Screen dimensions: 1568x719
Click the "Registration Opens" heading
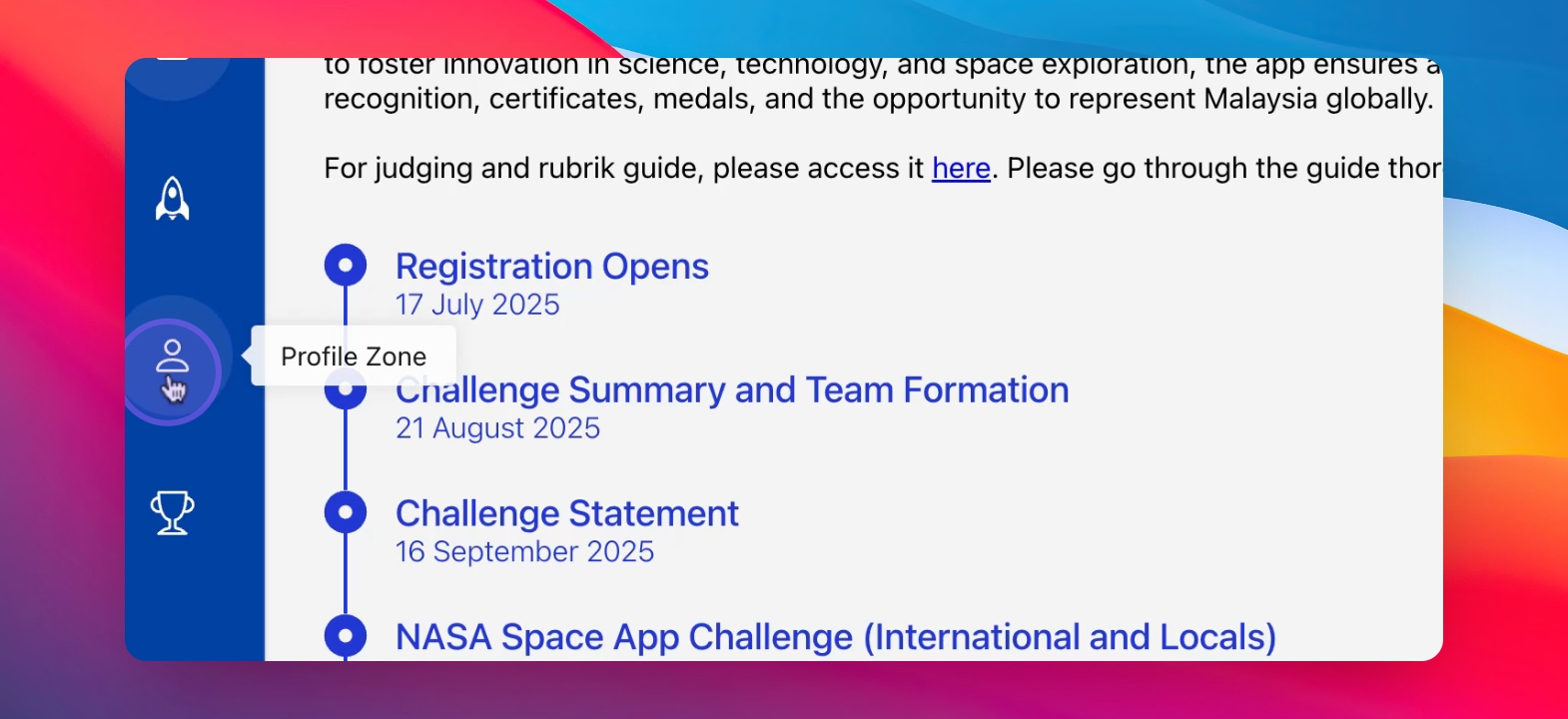point(551,267)
